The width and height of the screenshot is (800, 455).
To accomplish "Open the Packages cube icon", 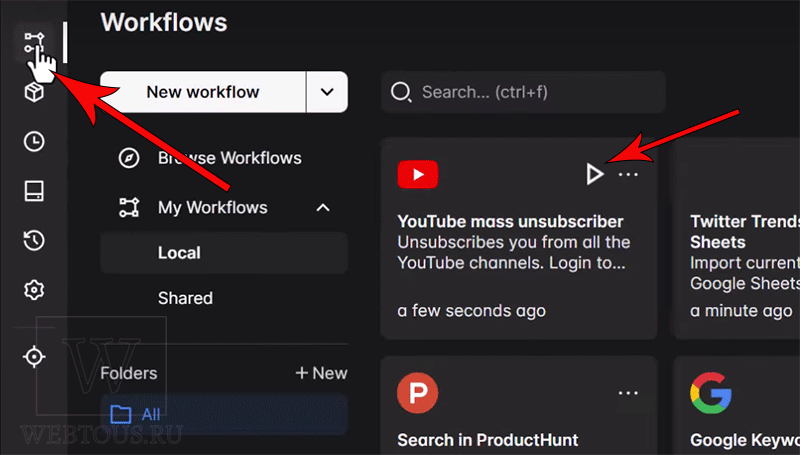I will click(x=34, y=92).
